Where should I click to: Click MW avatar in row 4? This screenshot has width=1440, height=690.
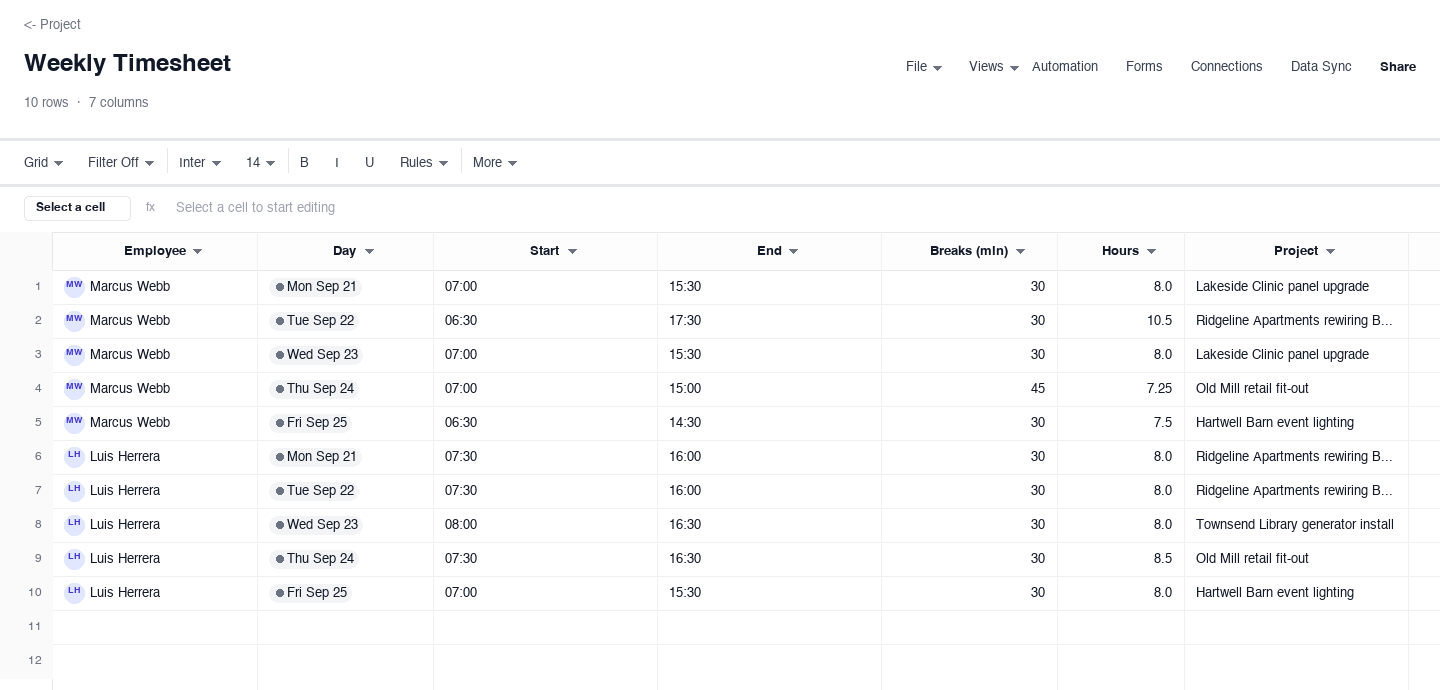pos(74,389)
